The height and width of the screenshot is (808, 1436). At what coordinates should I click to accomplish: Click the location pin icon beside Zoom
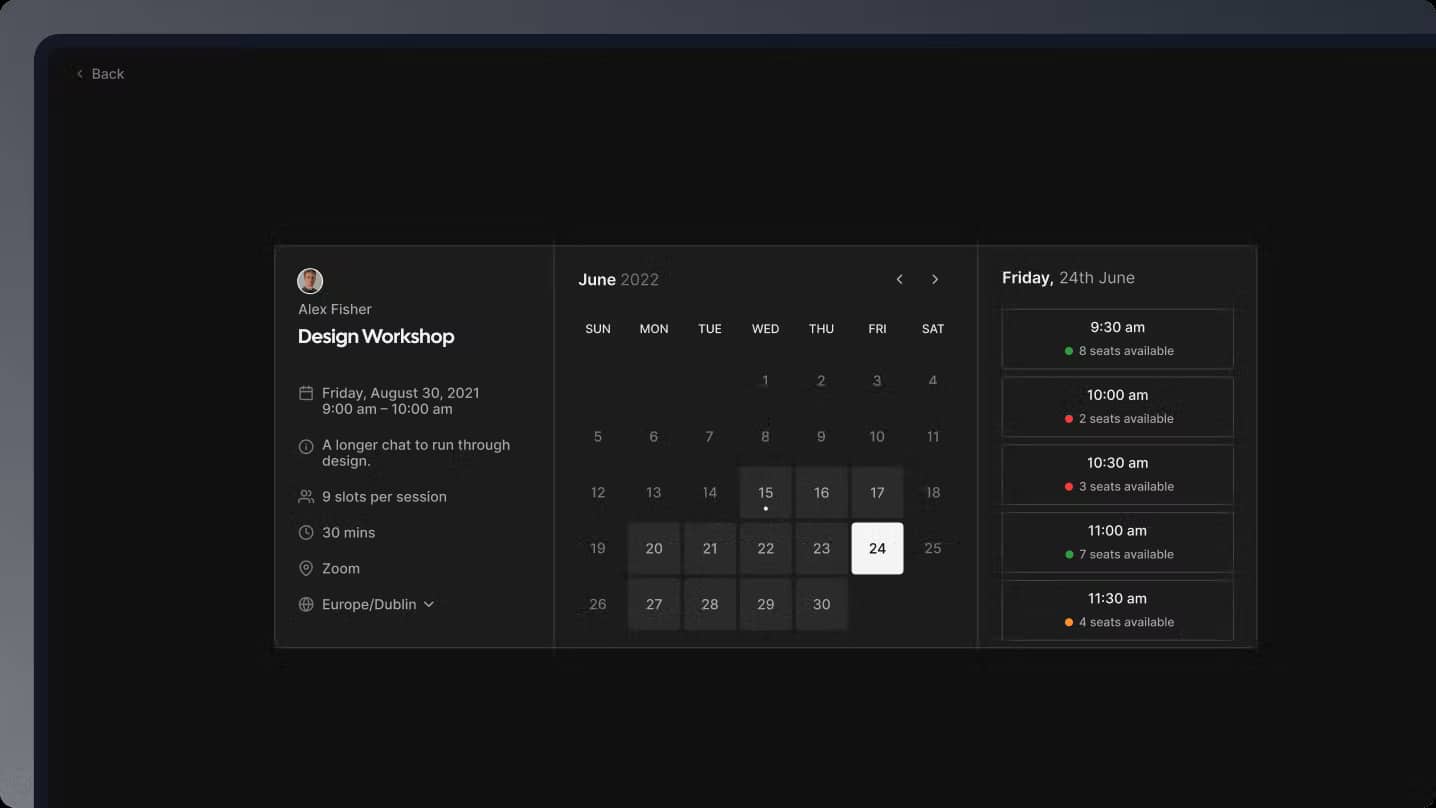(306, 569)
